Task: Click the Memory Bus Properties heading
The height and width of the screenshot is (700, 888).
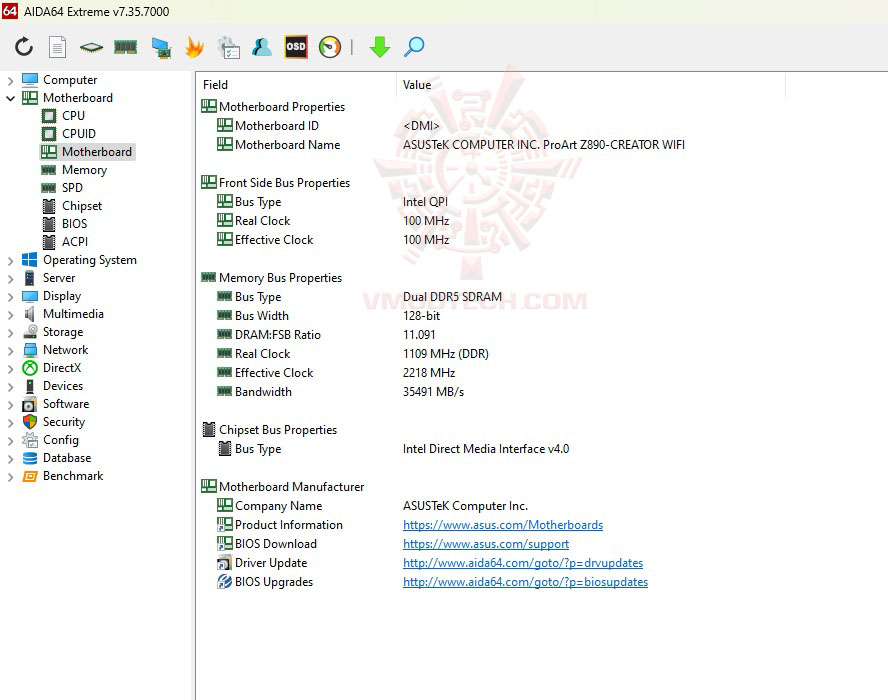Action: tap(280, 278)
